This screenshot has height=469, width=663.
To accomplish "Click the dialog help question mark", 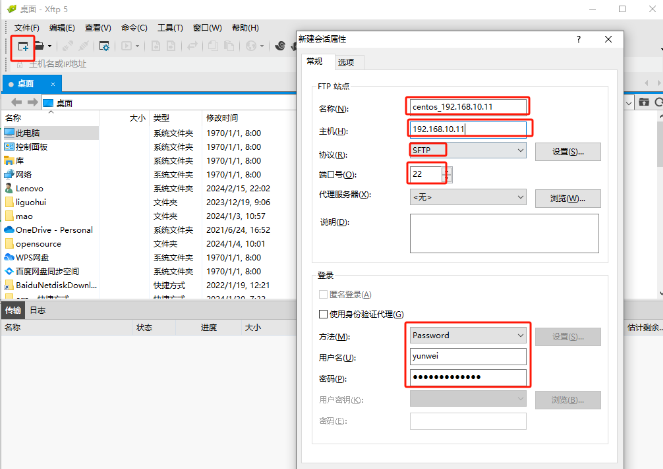I will click(x=578, y=39).
